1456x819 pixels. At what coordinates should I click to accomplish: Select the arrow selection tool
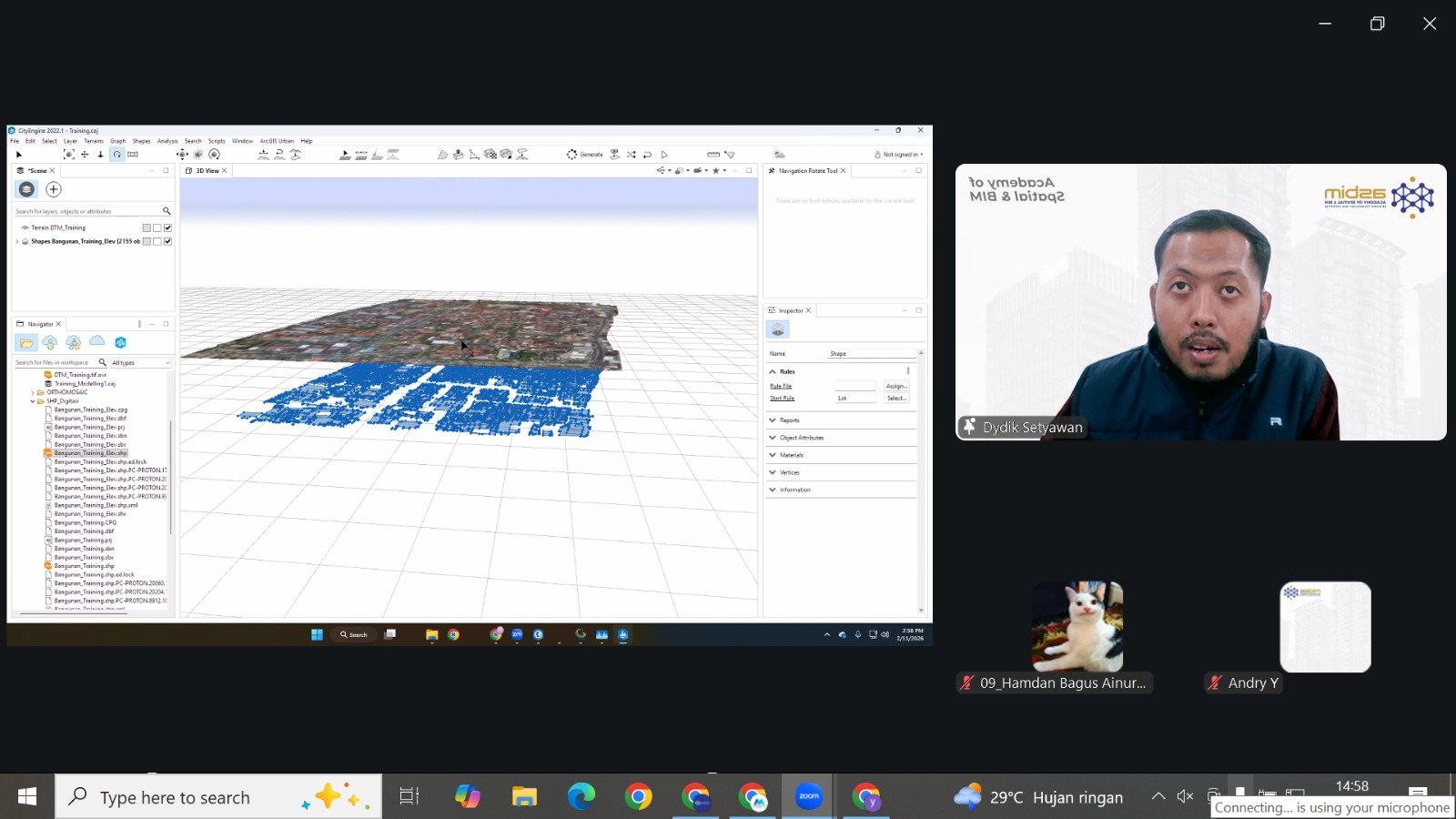pyautogui.click(x=19, y=155)
